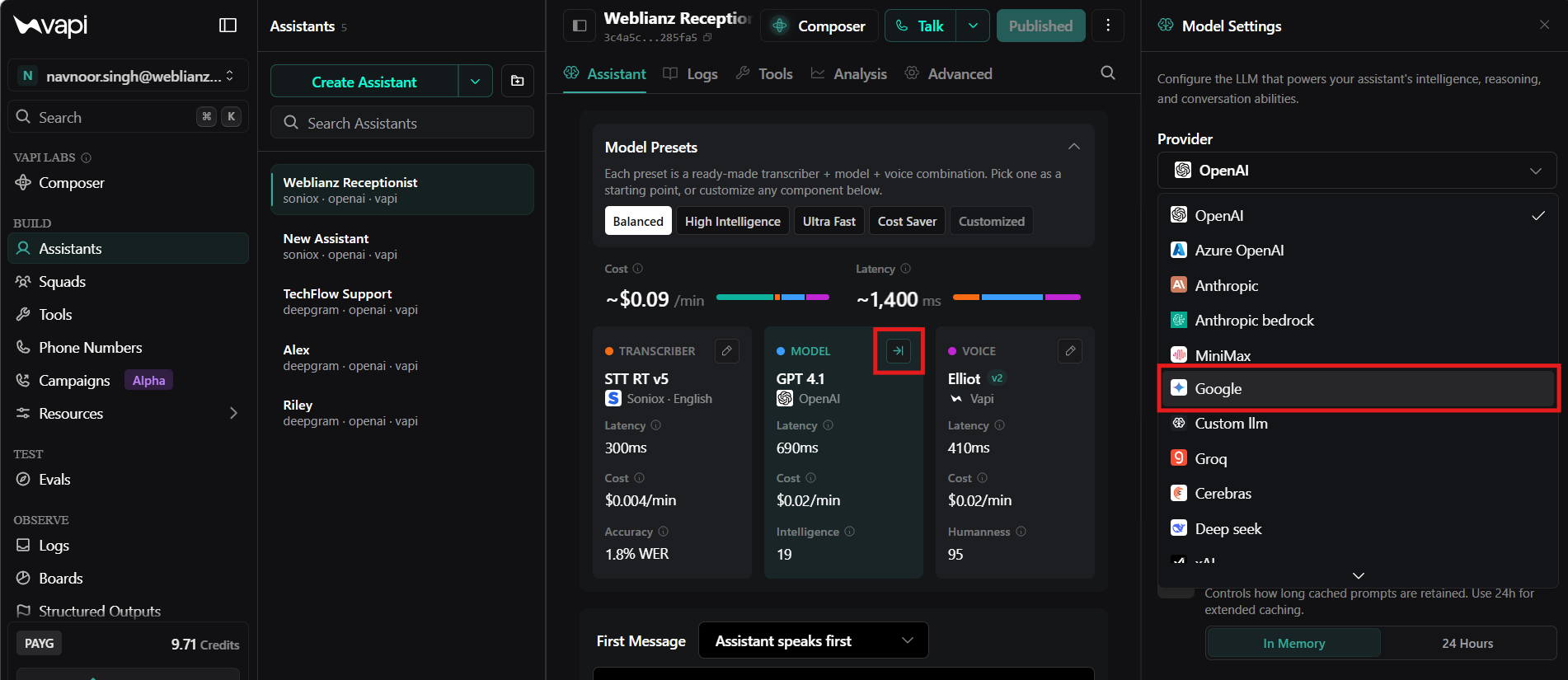Viewport: 1568px width, 680px height.
Task: Click the sidebar Search field
Action: pos(128,117)
